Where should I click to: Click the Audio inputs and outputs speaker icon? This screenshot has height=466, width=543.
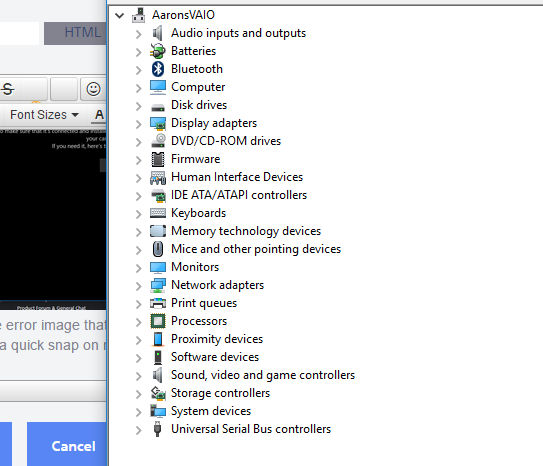[x=158, y=33]
